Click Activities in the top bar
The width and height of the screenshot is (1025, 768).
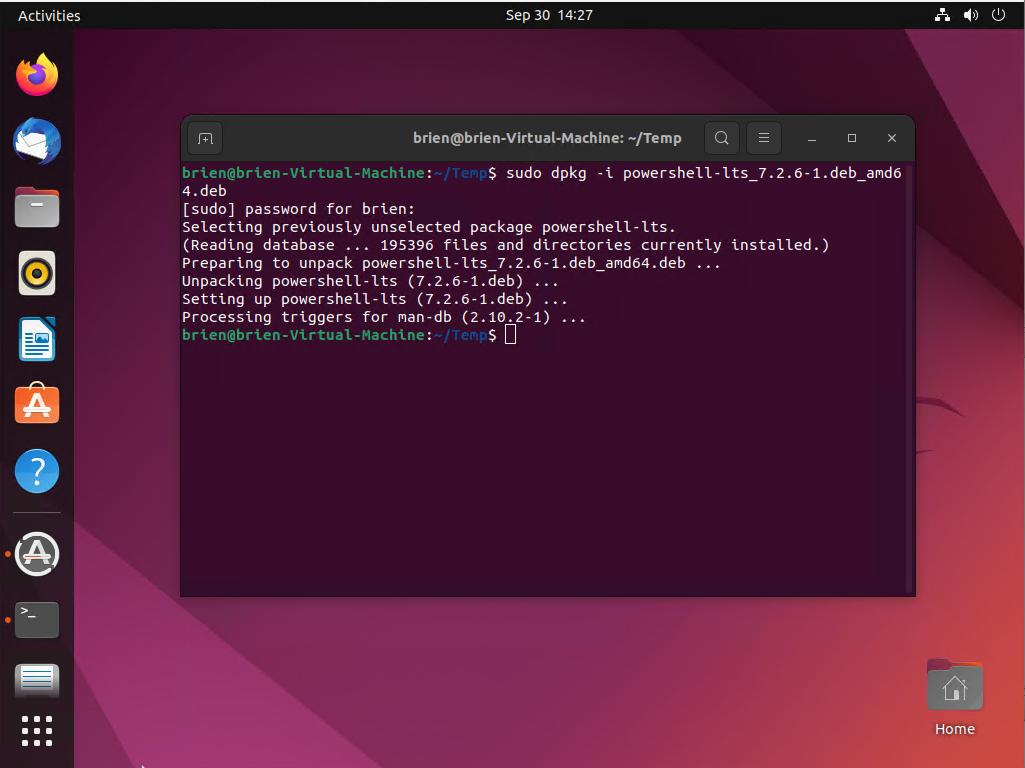49,15
